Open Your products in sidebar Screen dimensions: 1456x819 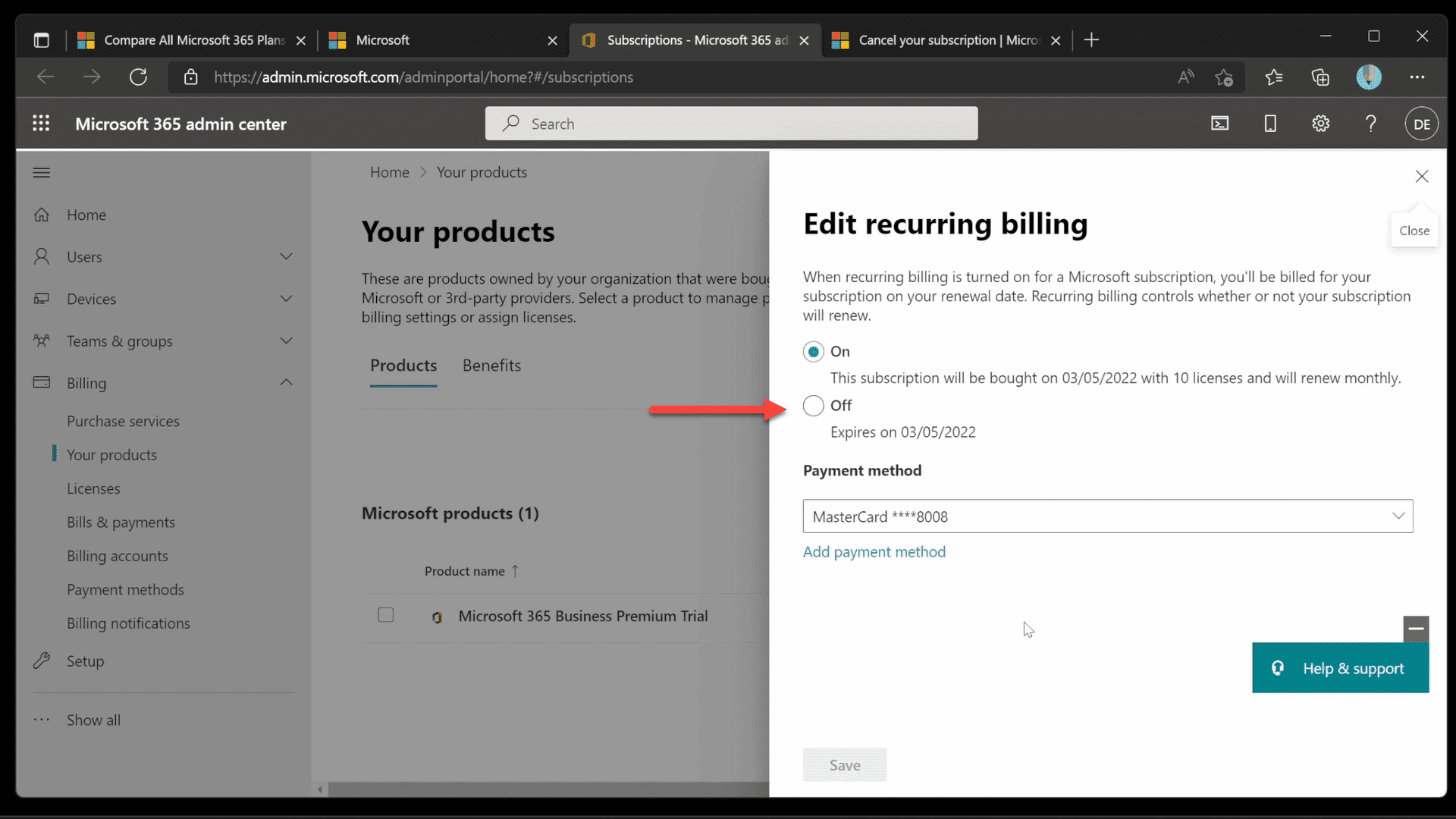pos(111,455)
